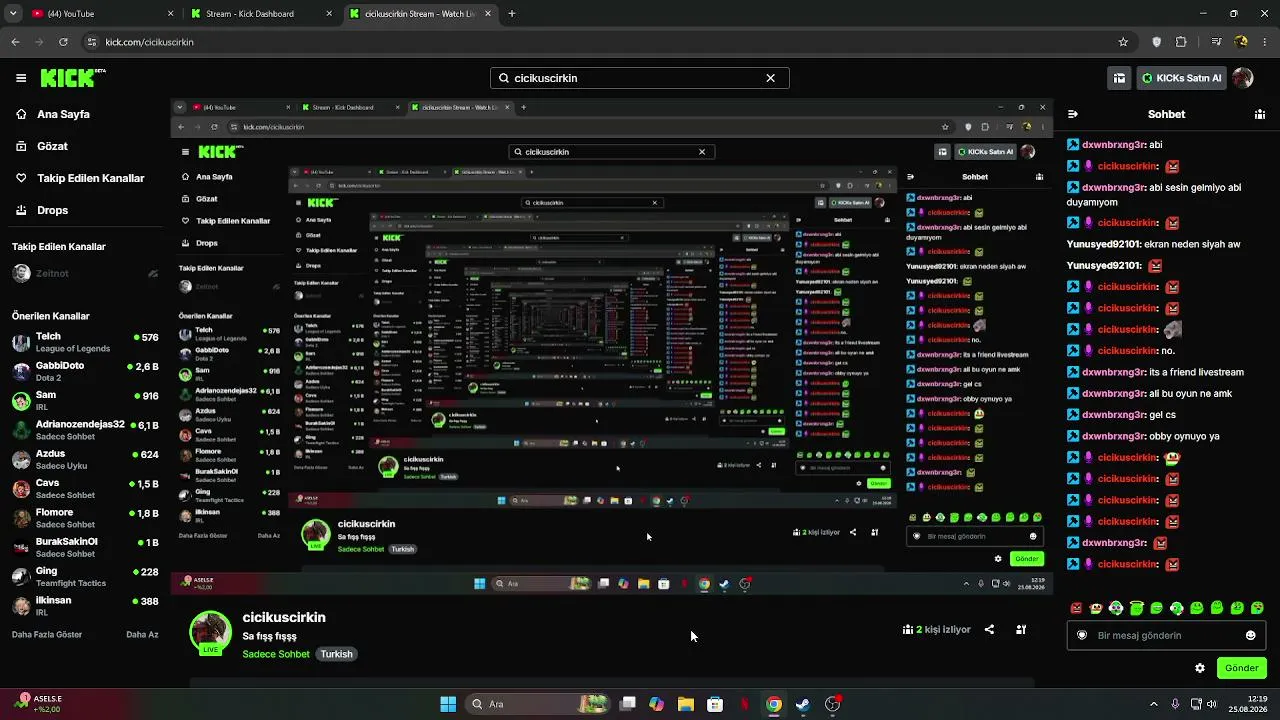Go back using the browser back arrow
Viewport: 1280px width, 720px height.
click(x=15, y=42)
